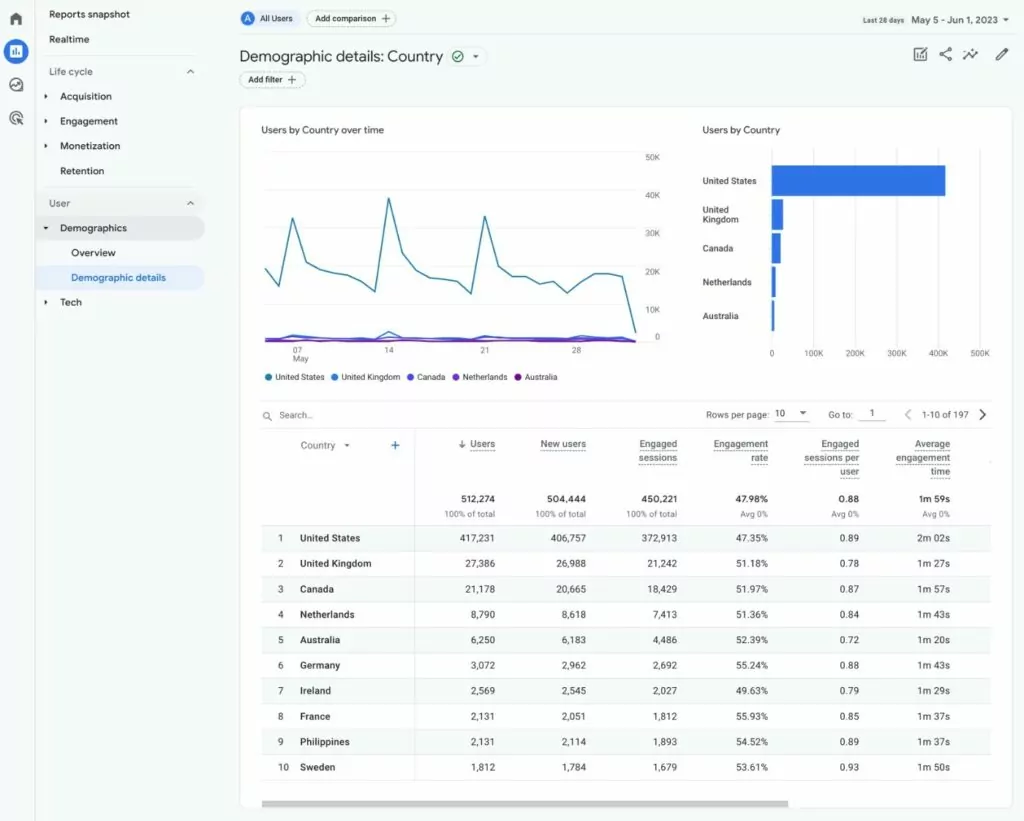Click the plus icon in Add comparison
The height and width of the screenshot is (821, 1024).
point(386,18)
